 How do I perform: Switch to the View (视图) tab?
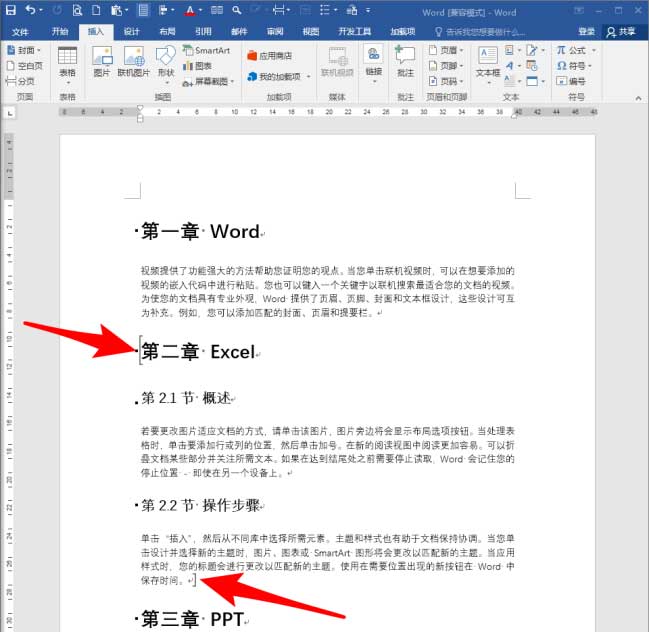point(310,31)
